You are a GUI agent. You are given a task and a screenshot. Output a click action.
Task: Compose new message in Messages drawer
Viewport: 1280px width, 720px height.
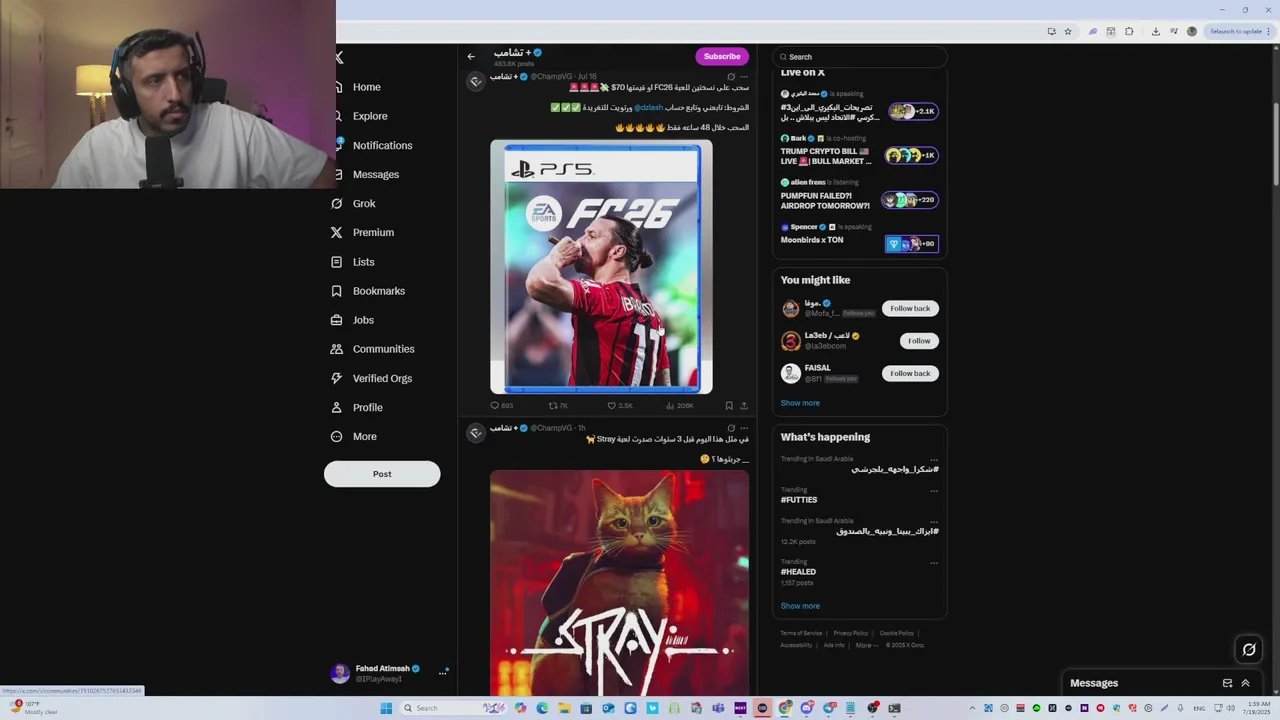tap(1227, 683)
